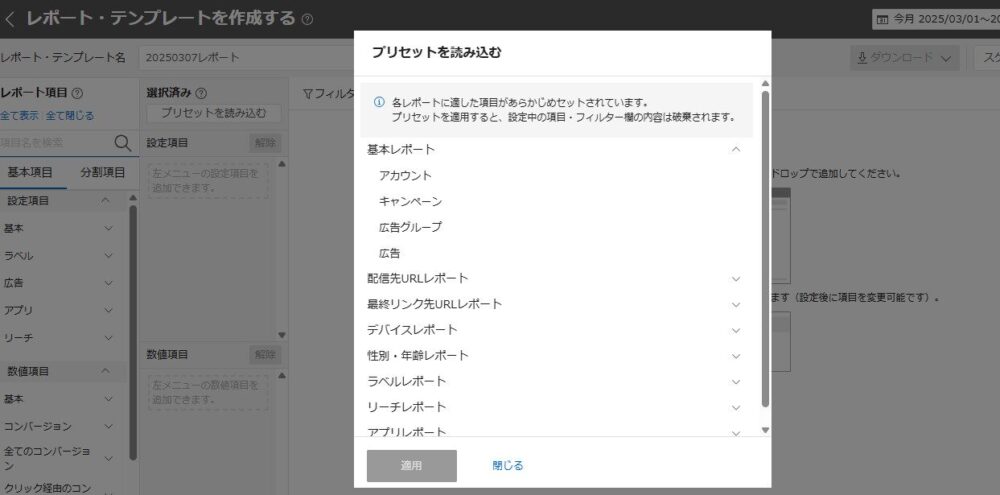Expand the コンバージョン item group
The image size is (1000, 495).
108,426
